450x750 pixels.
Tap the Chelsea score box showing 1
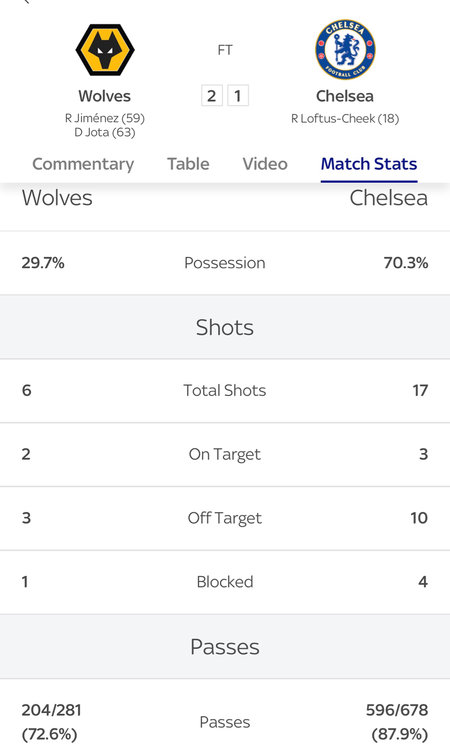click(238, 96)
